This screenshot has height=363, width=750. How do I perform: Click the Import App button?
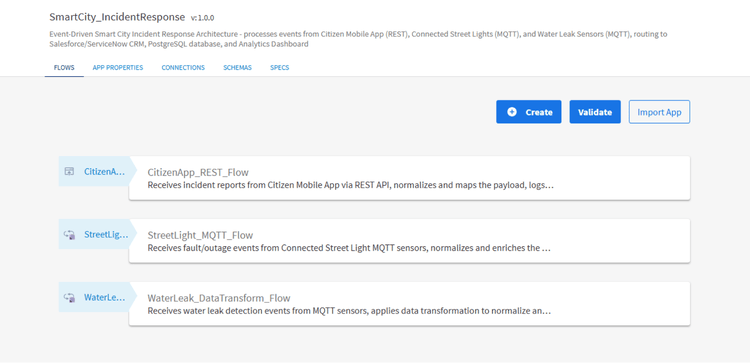[659, 112]
